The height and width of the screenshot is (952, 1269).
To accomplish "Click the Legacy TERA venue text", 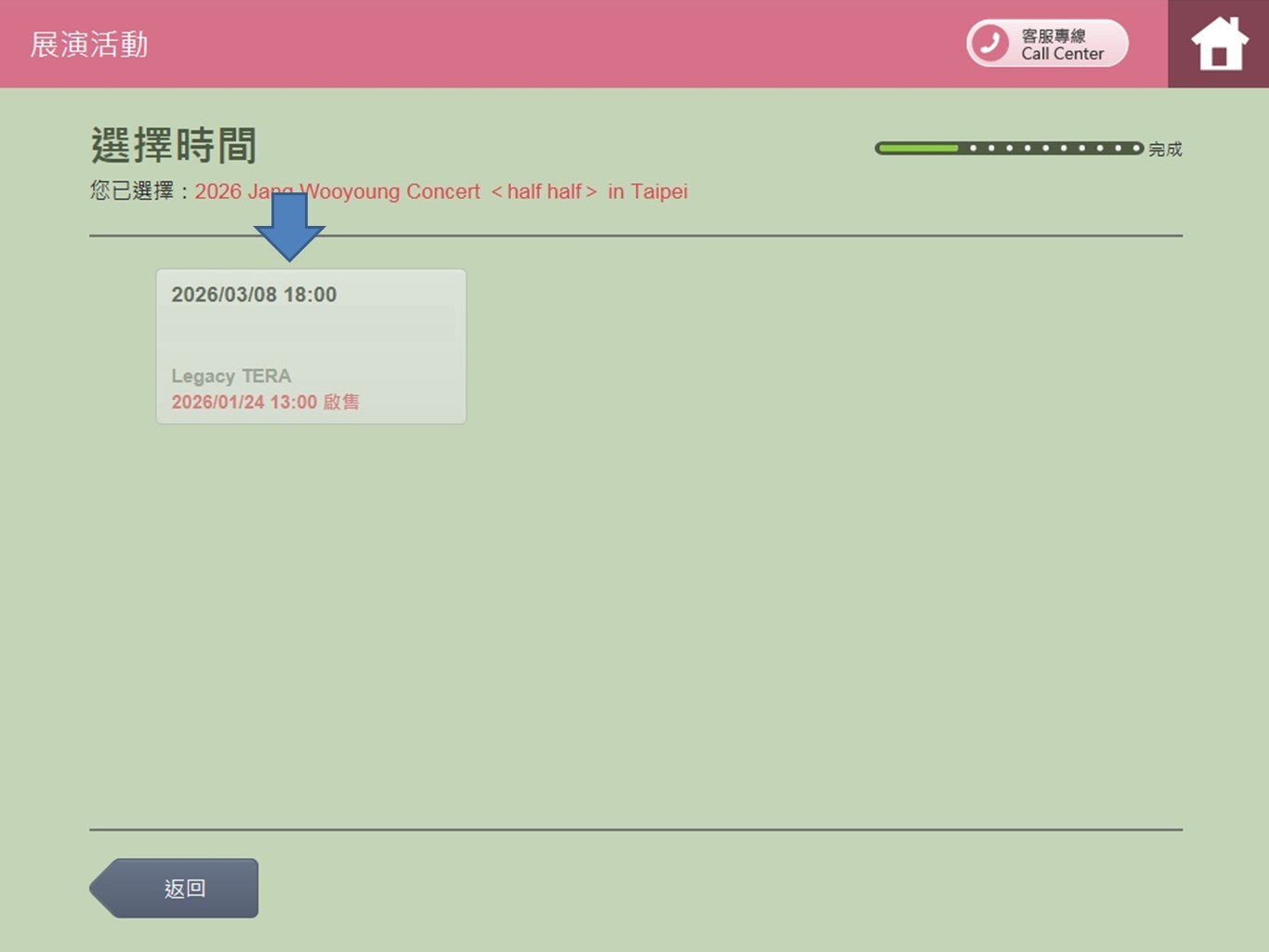I will pyautogui.click(x=231, y=376).
